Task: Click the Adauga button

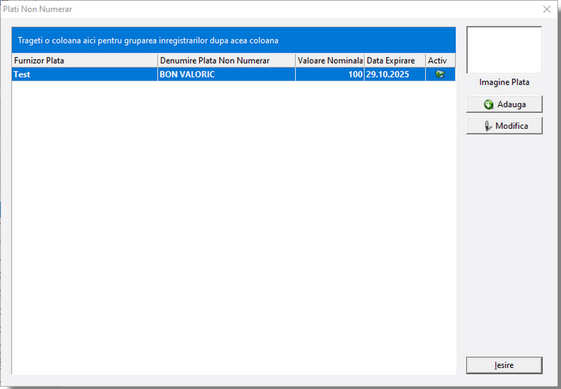Action: pyautogui.click(x=504, y=104)
